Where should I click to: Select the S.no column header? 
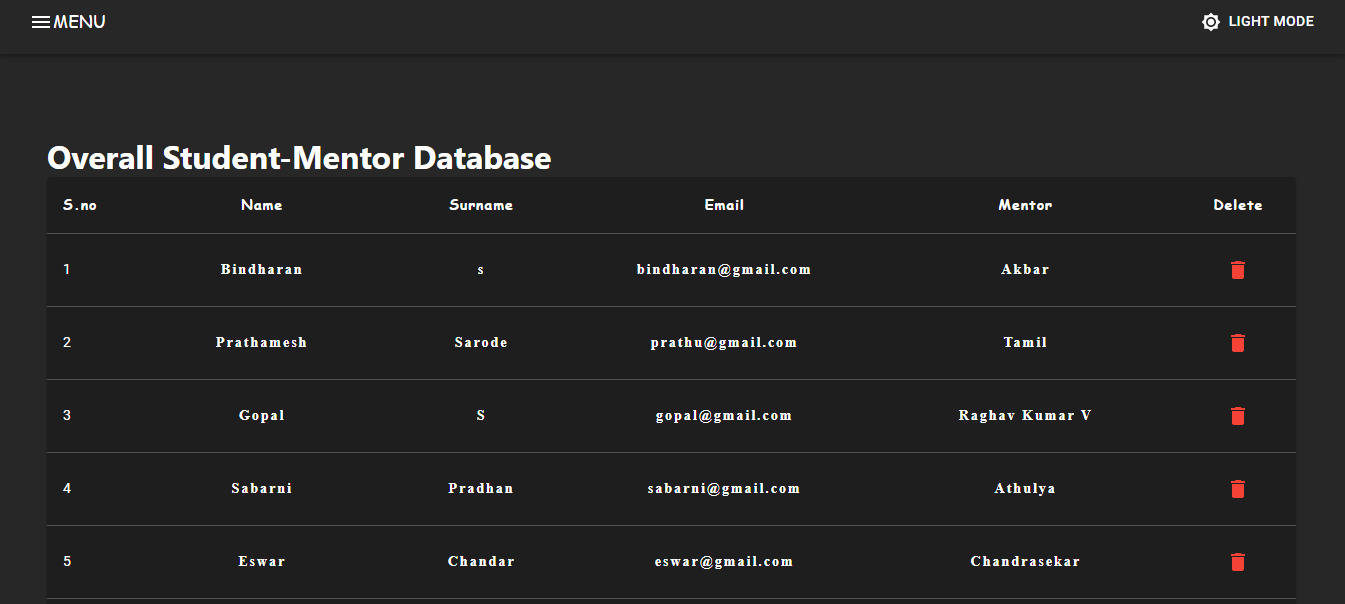click(80, 205)
